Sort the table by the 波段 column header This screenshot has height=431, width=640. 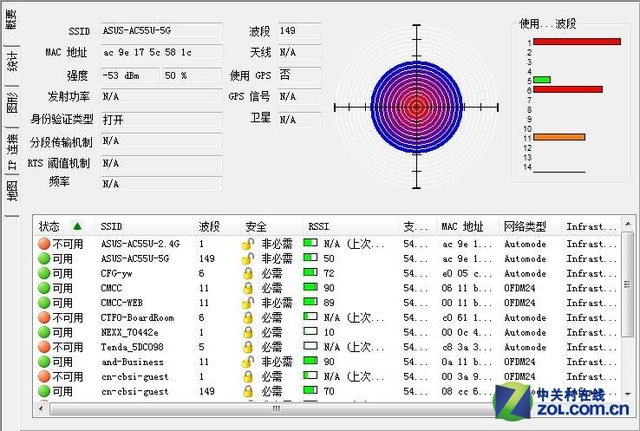[217, 226]
